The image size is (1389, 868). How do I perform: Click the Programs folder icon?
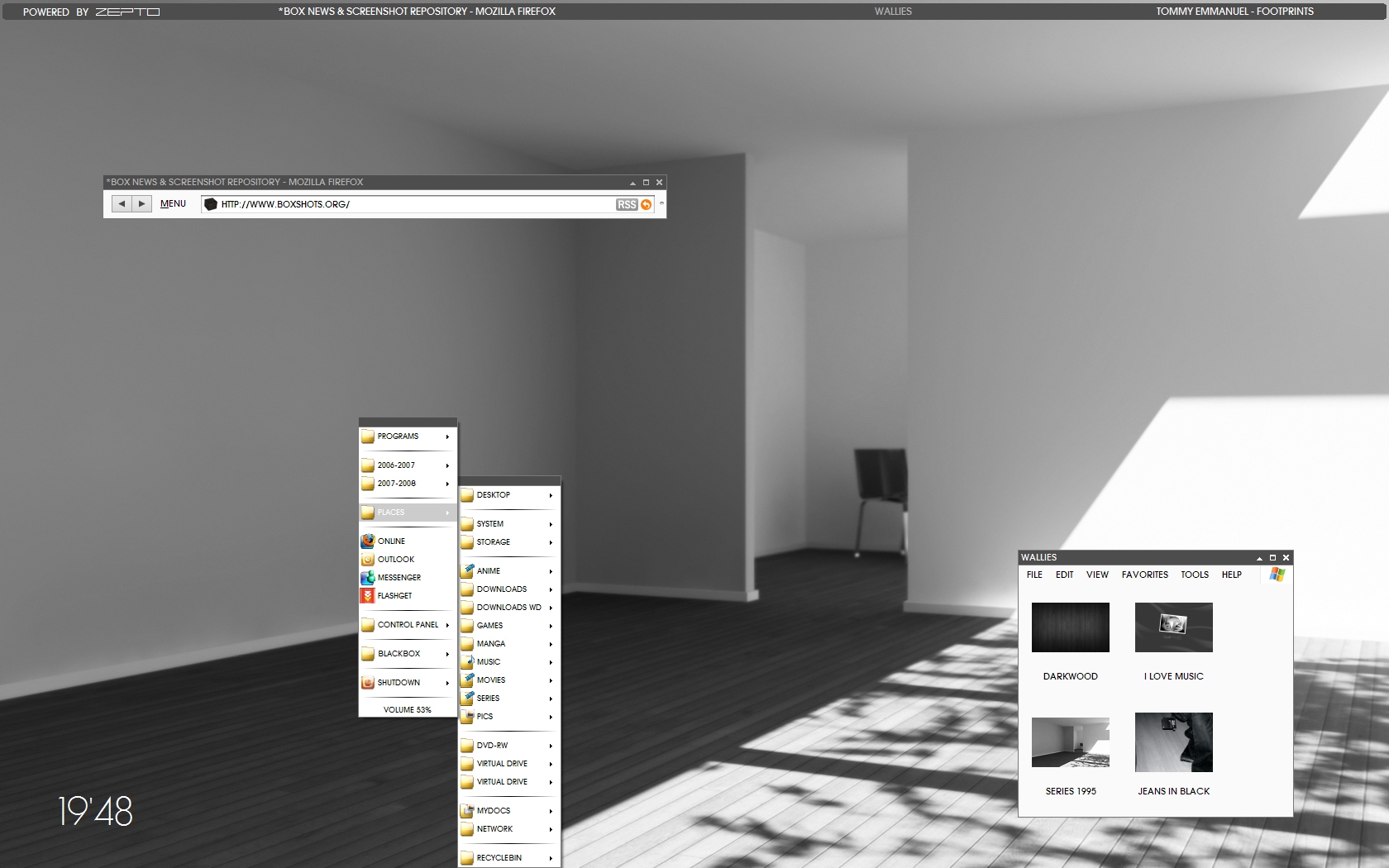pos(368,436)
